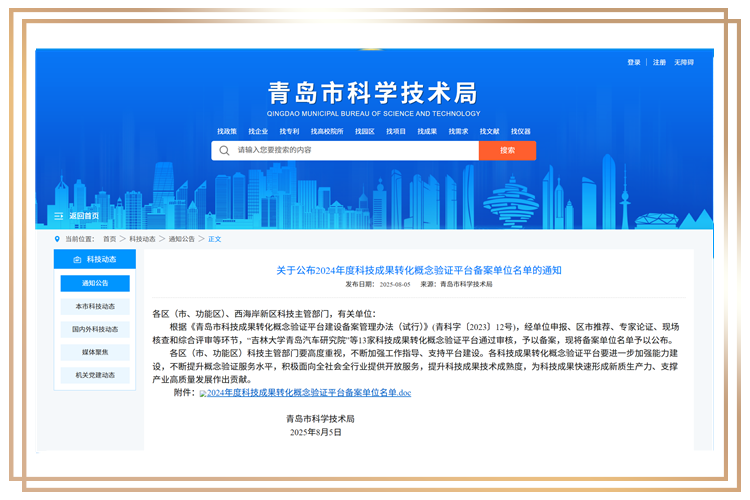The width and height of the screenshot is (750, 500).
Task: Click the return-home menu icon
Action: (59, 216)
